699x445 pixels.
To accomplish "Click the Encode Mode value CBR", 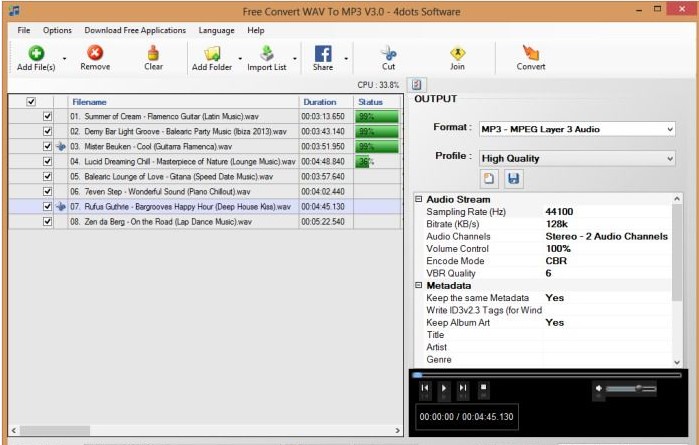I will coord(556,261).
